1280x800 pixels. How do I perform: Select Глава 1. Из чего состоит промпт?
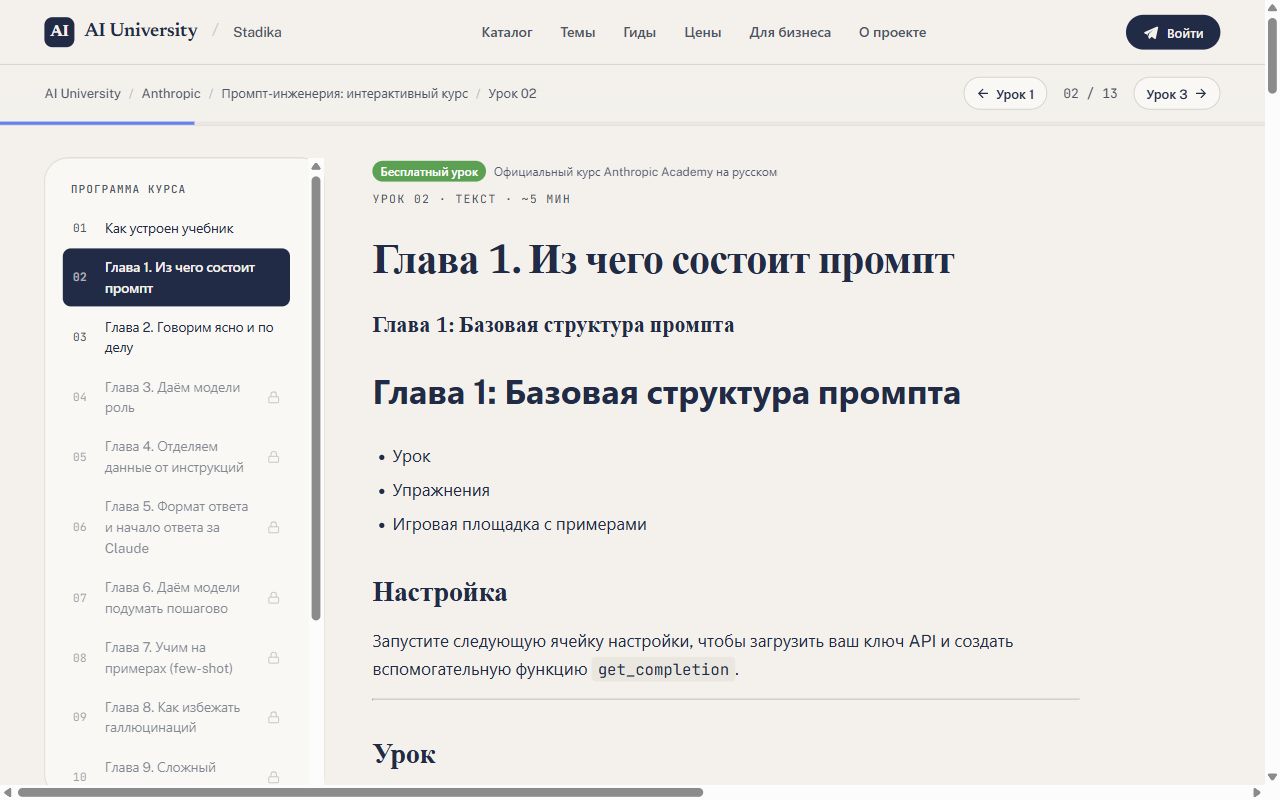pyautogui.click(x=176, y=277)
